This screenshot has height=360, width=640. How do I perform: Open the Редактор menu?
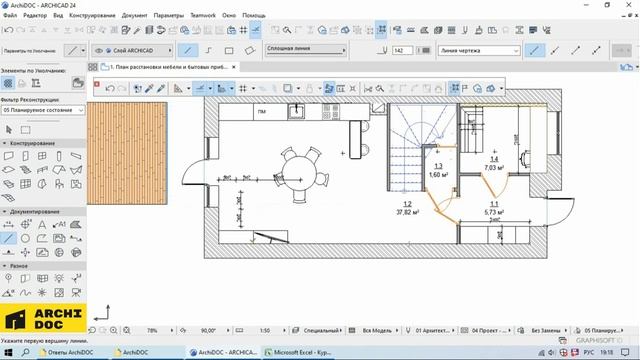tap(35, 15)
